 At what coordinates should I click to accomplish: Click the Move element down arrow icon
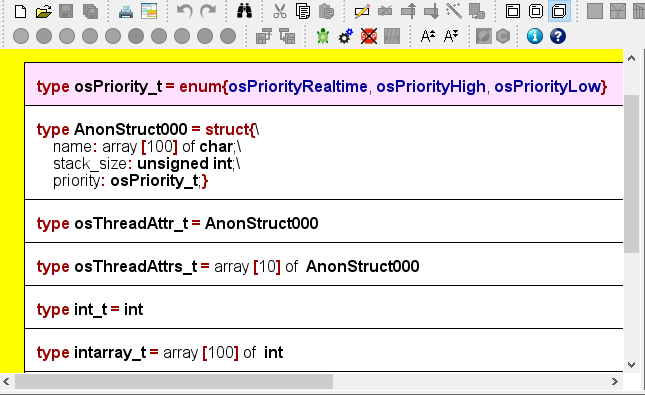[431, 12]
